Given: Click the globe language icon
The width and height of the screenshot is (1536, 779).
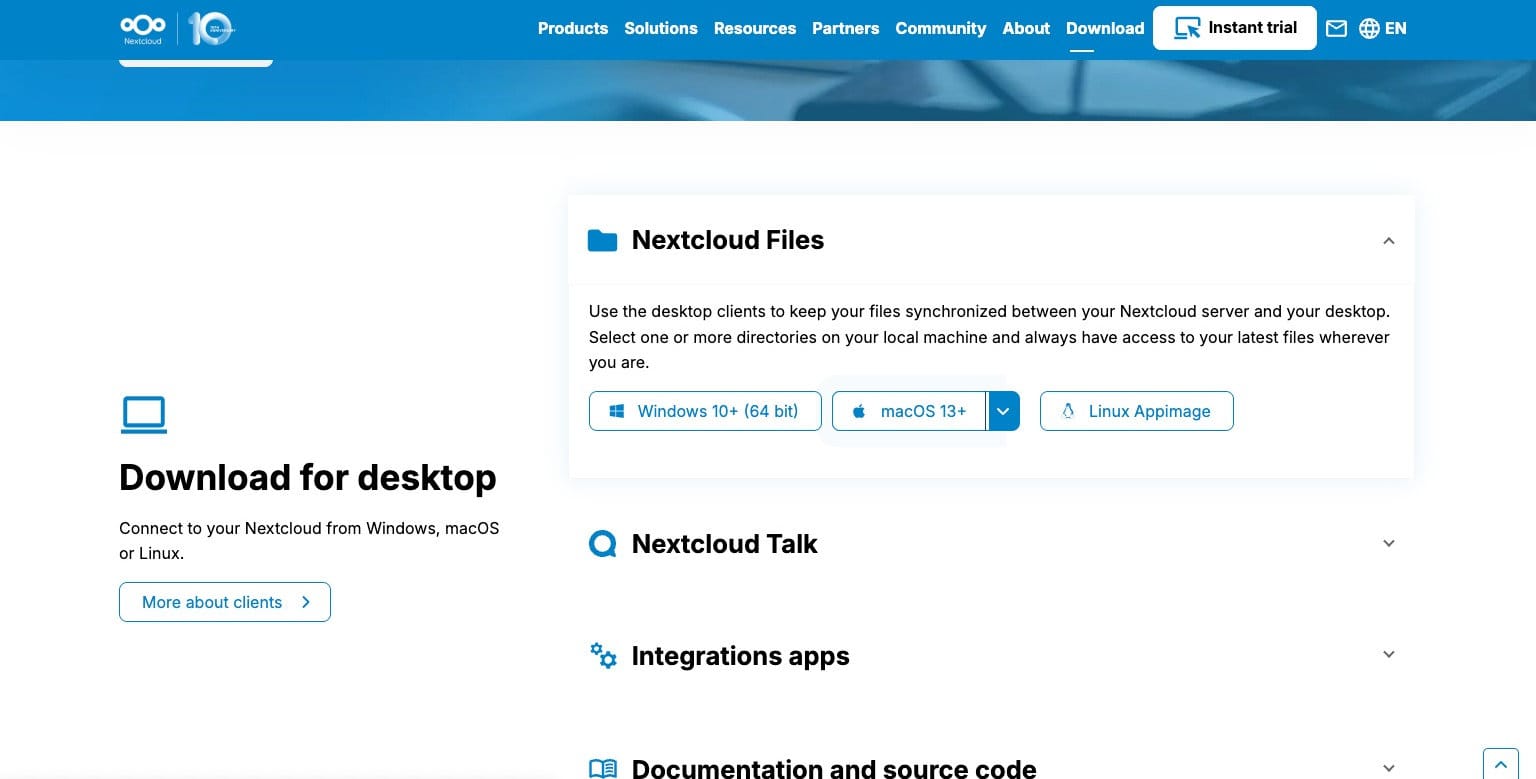Looking at the screenshot, I should coord(1369,28).
